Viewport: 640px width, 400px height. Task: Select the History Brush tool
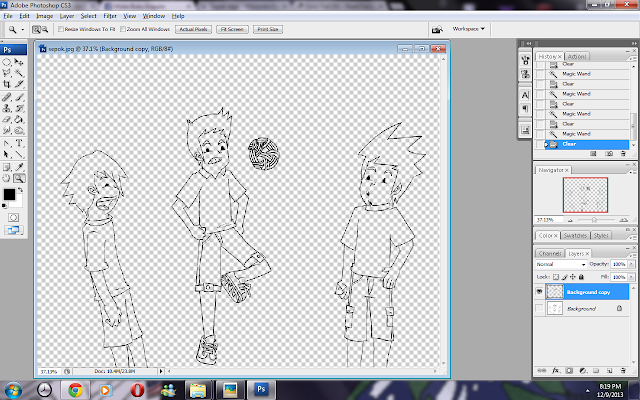(19, 109)
